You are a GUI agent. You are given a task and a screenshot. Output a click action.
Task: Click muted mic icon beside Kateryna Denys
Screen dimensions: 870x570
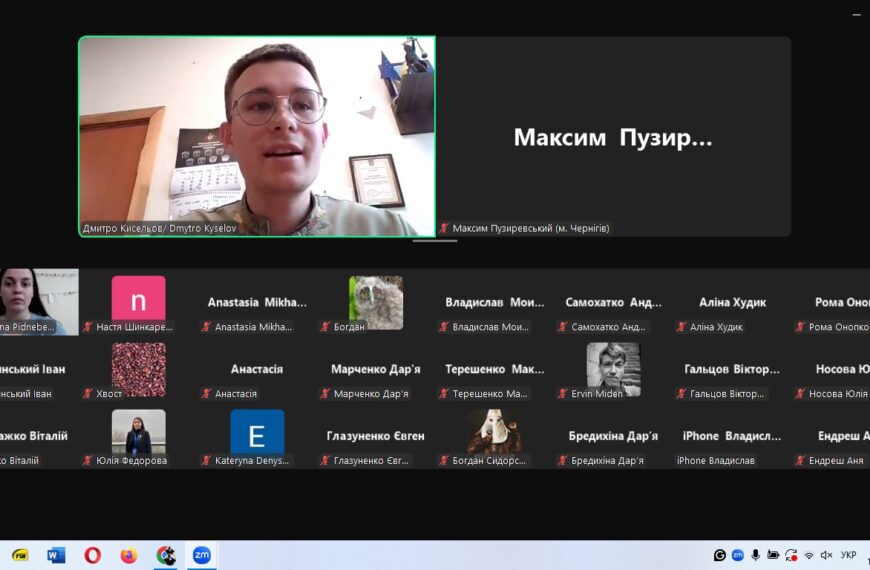pyautogui.click(x=206, y=460)
